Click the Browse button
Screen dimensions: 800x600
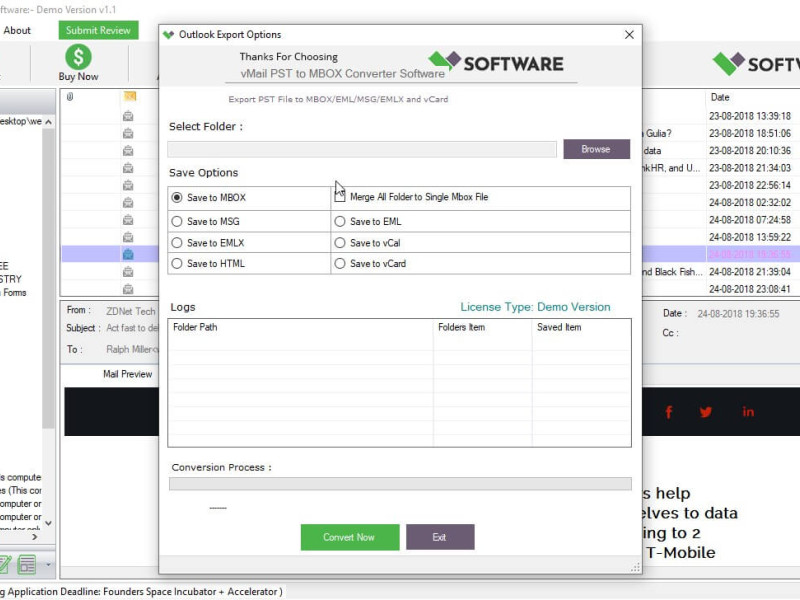596,149
